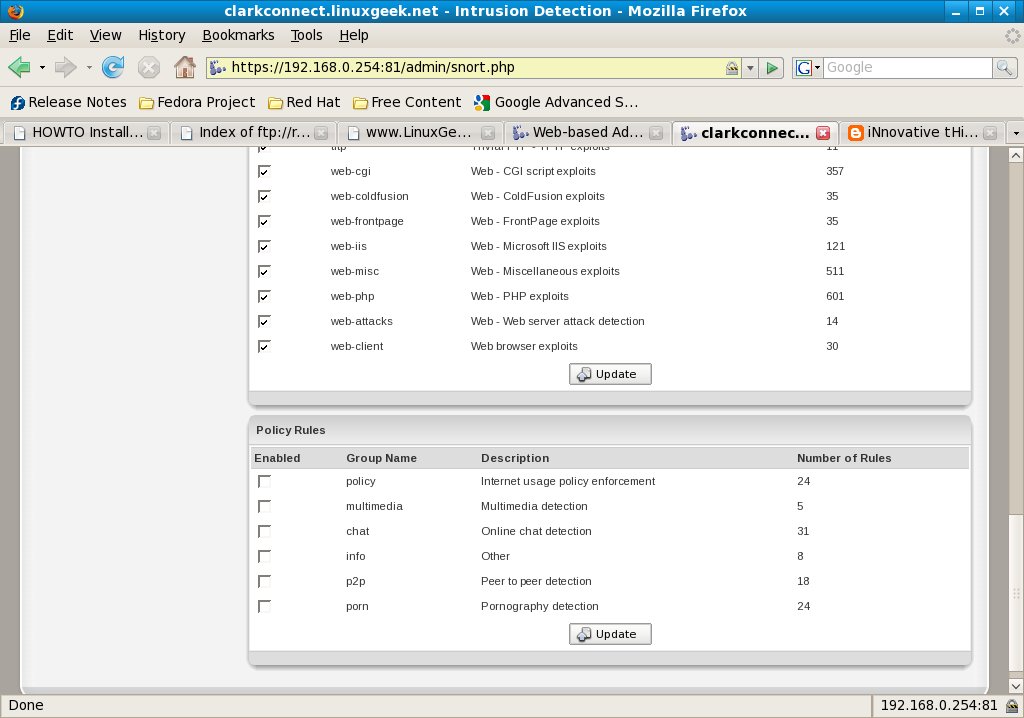Enable the policy rule group
The width and height of the screenshot is (1024, 718).
coord(264,481)
